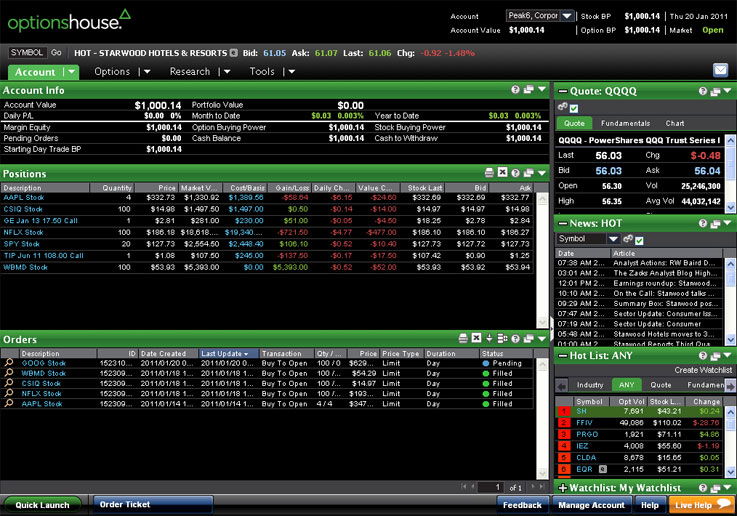The image size is (737, 516).
Task: Pop out the Positions panel
Action: tap(528, 173)
